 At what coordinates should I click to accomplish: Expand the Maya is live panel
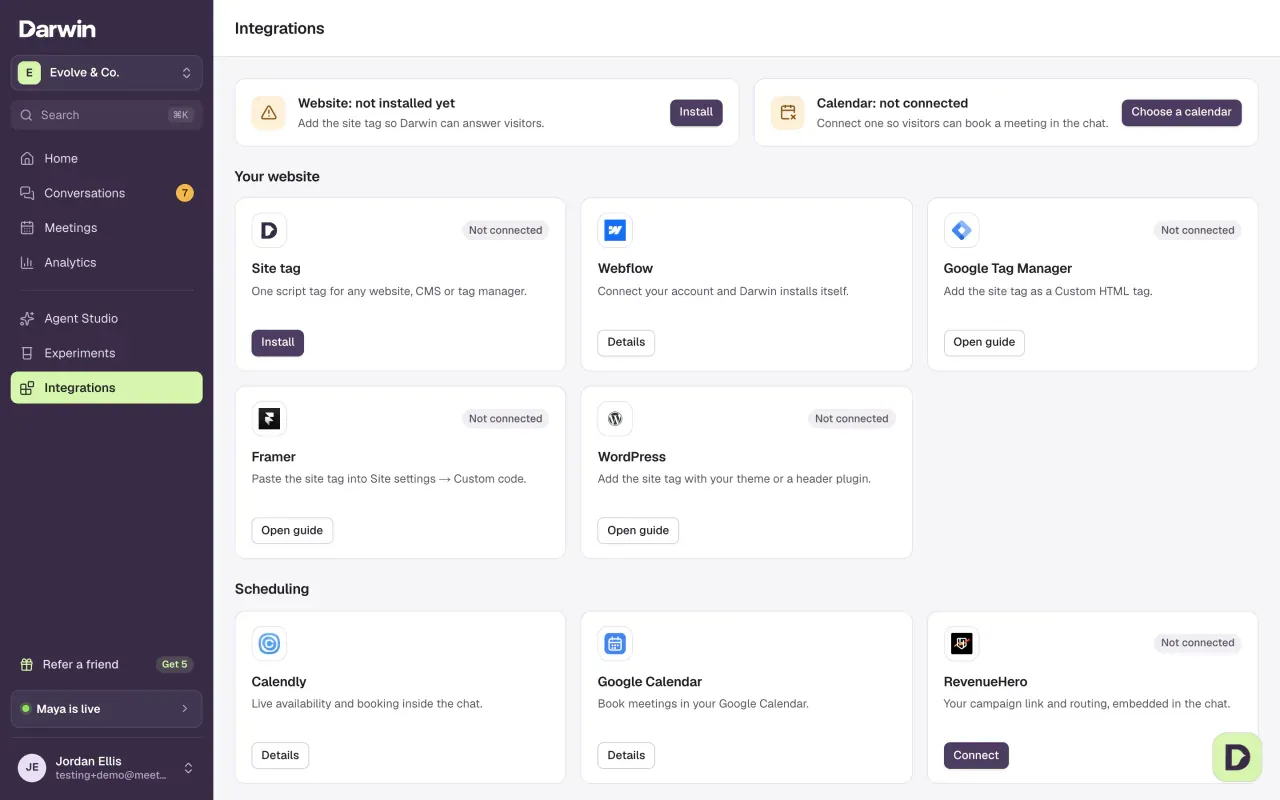(x=107, y=709)
